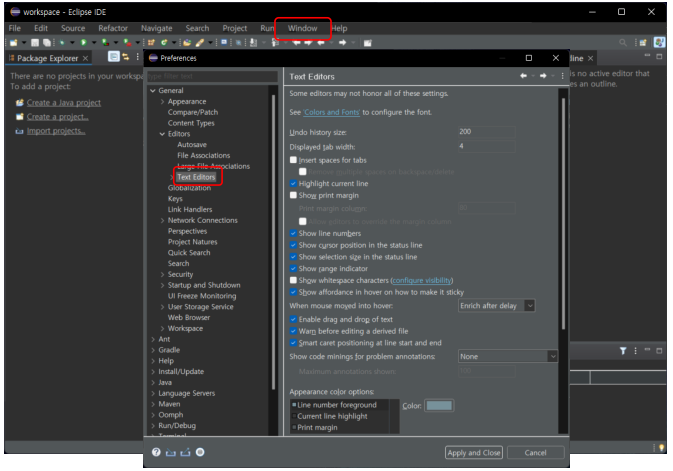The height and width of the screenshot is (471, 673).
Task: Open the Window menu
Action: coord(303,28)
